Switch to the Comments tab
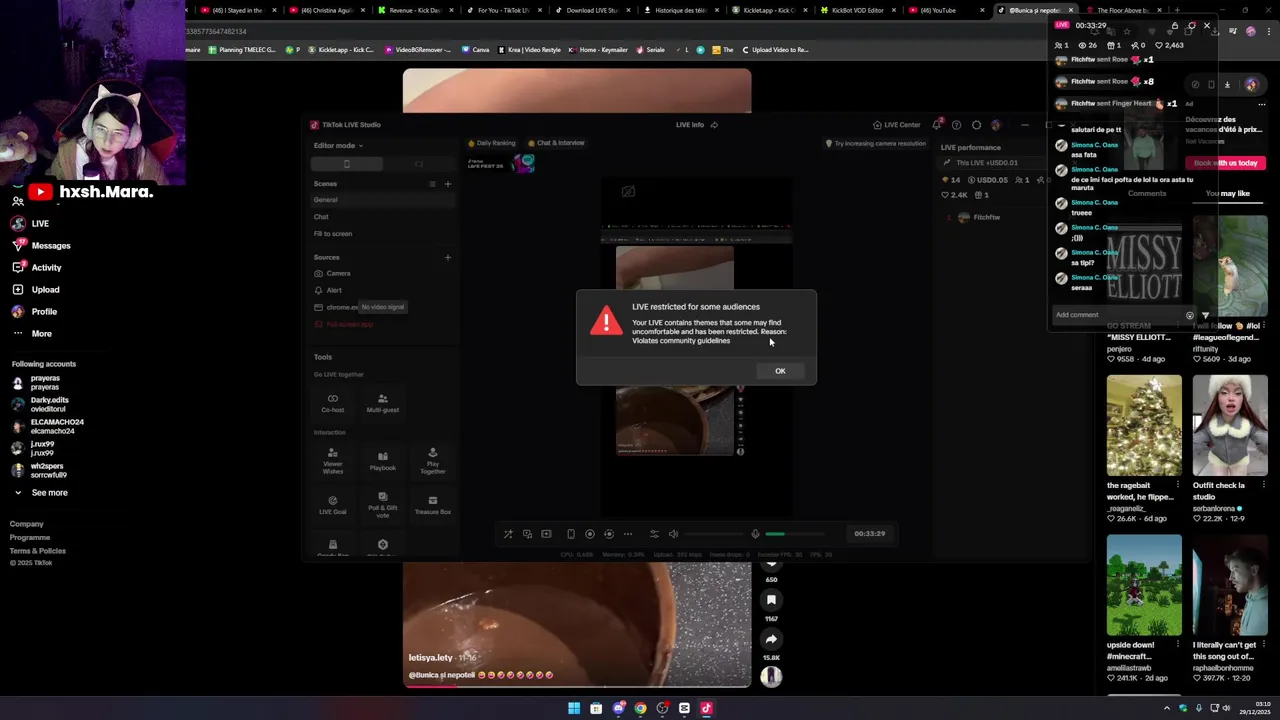1280x720 pixels. [x=1147, y=193]
